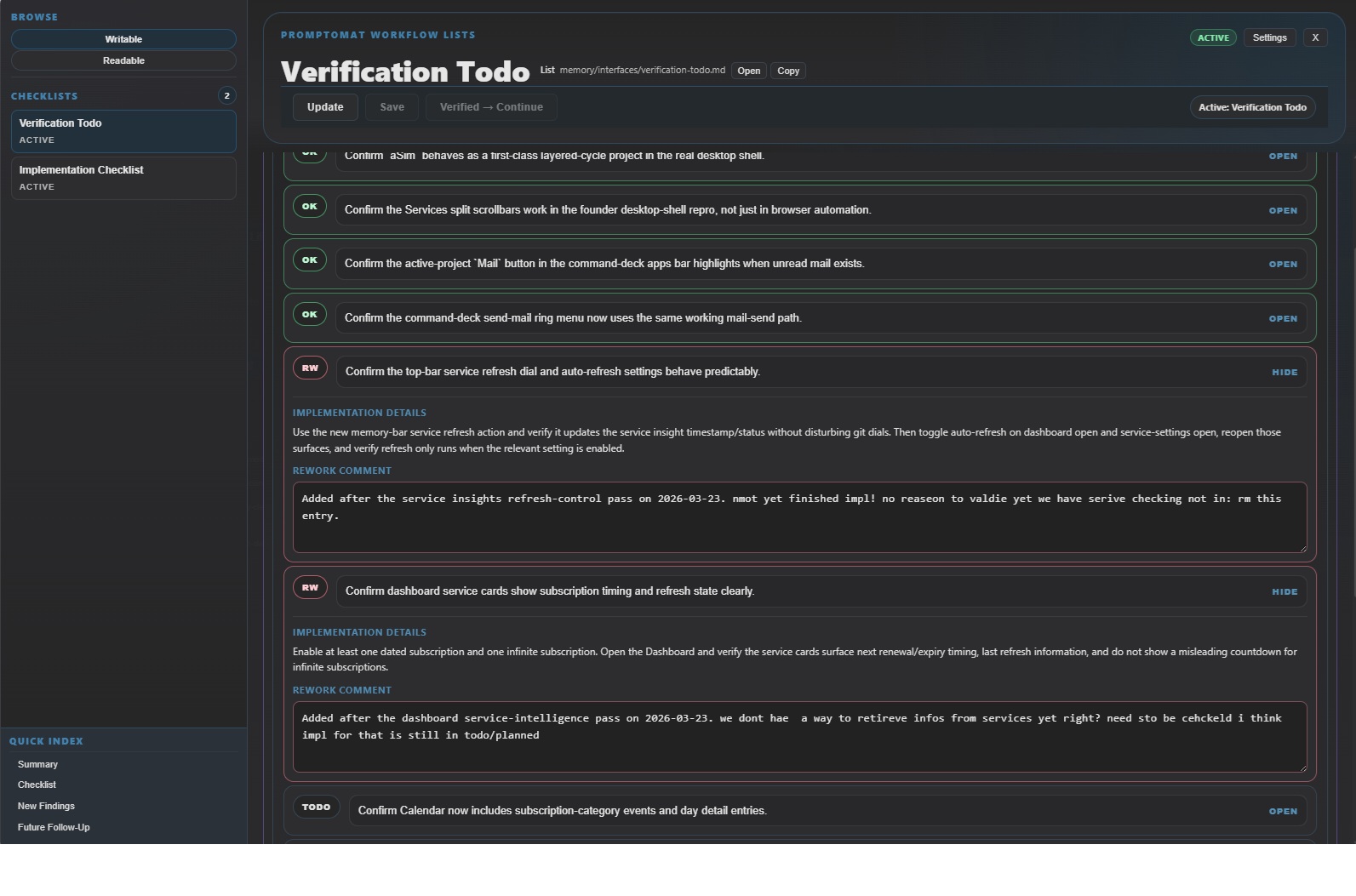Click the Save button
1356x896 pixels.
[392, 107]
